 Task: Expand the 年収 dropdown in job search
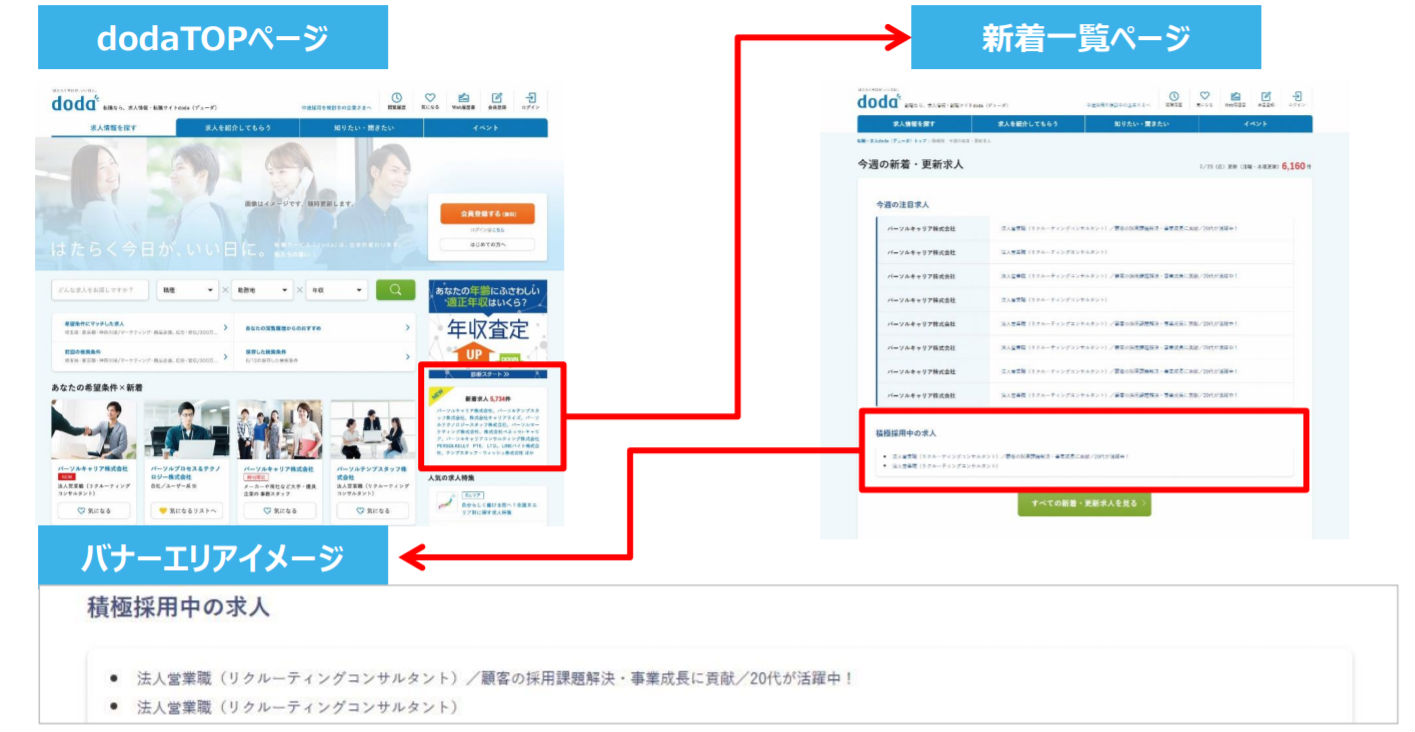[x=338, y=290]
